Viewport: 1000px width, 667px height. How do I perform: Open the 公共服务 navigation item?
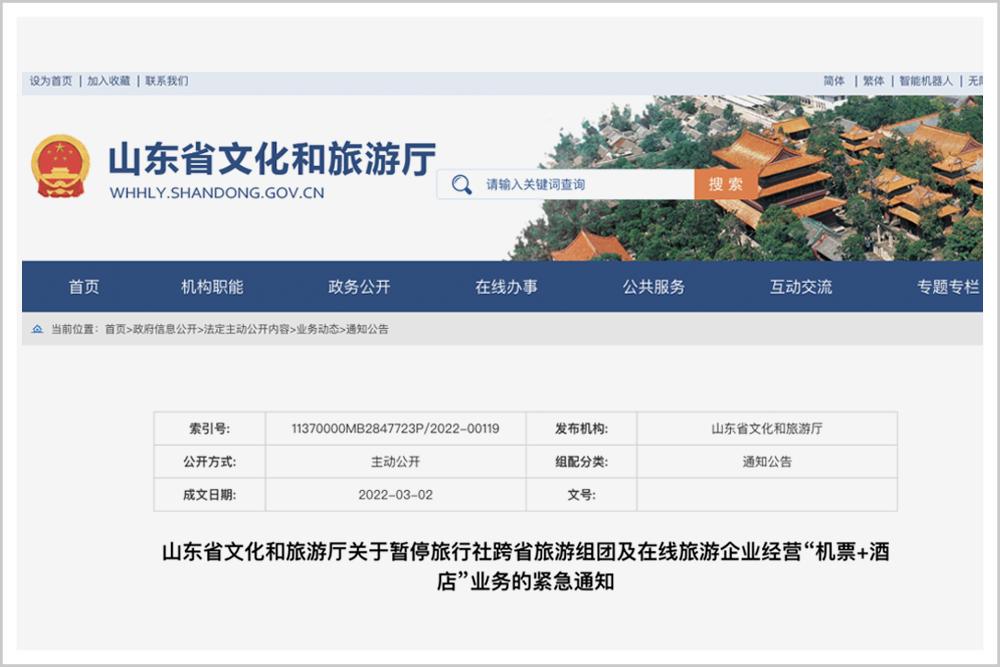pos(654,287)
